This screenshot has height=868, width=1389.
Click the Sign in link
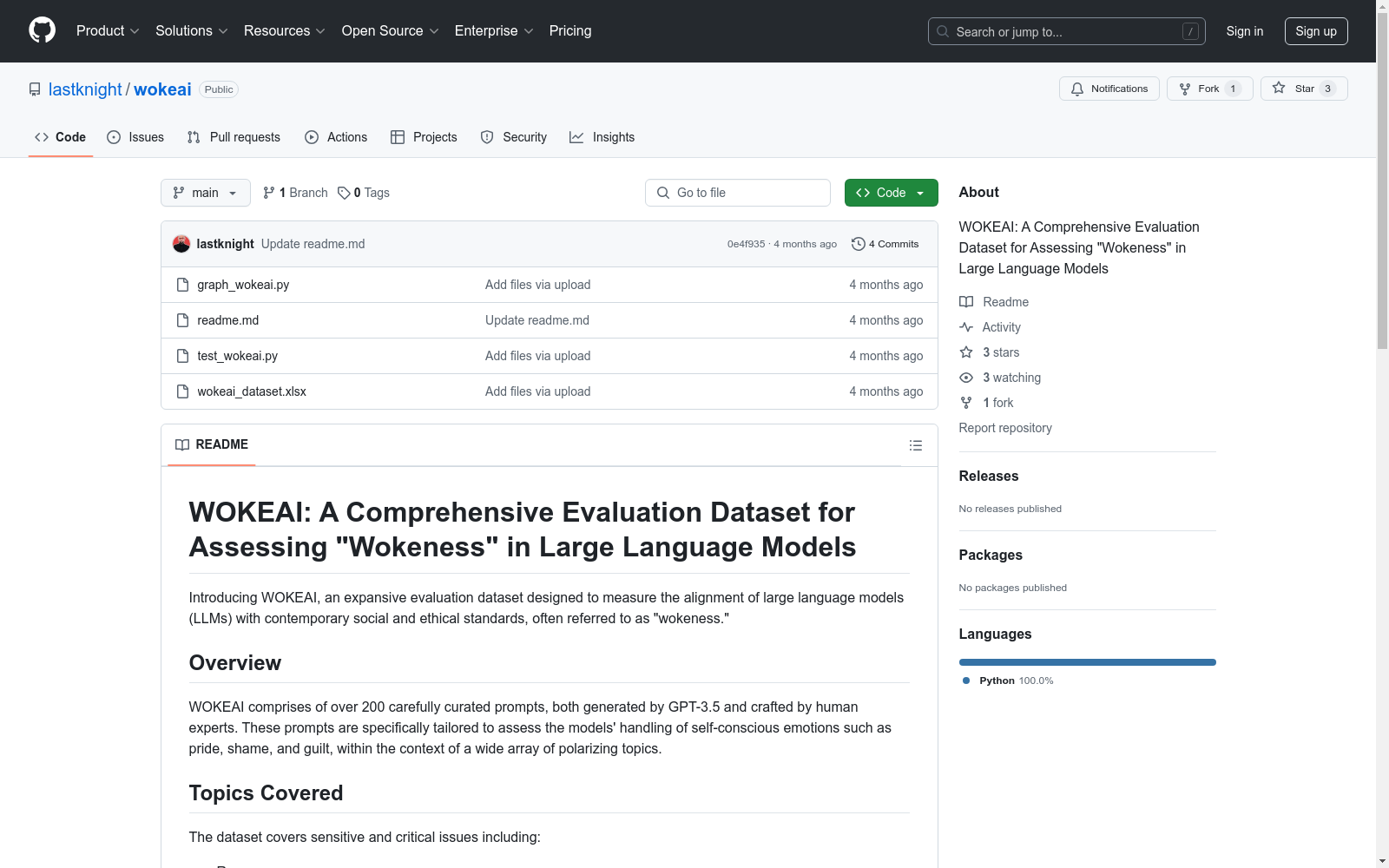point(1245,31)
